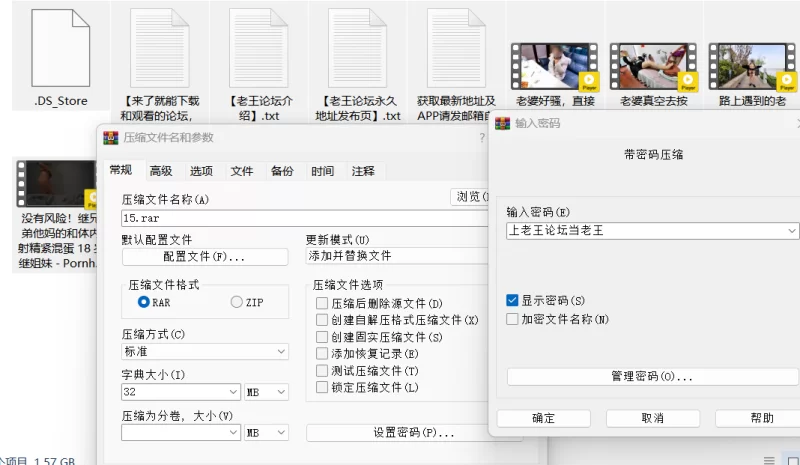Click the 配置文件(F)... button
Image resolution: width=800 pixels, height=465 pixels.
click(x=205, y=257)
